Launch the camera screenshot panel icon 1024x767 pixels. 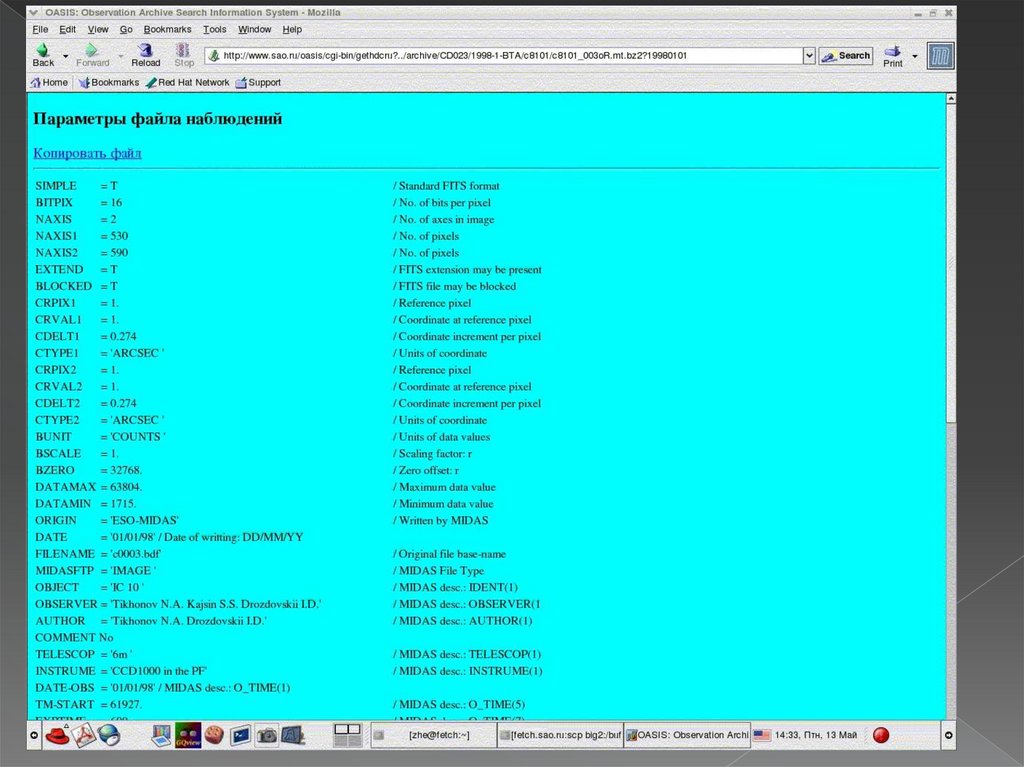(x=266, y=736)
